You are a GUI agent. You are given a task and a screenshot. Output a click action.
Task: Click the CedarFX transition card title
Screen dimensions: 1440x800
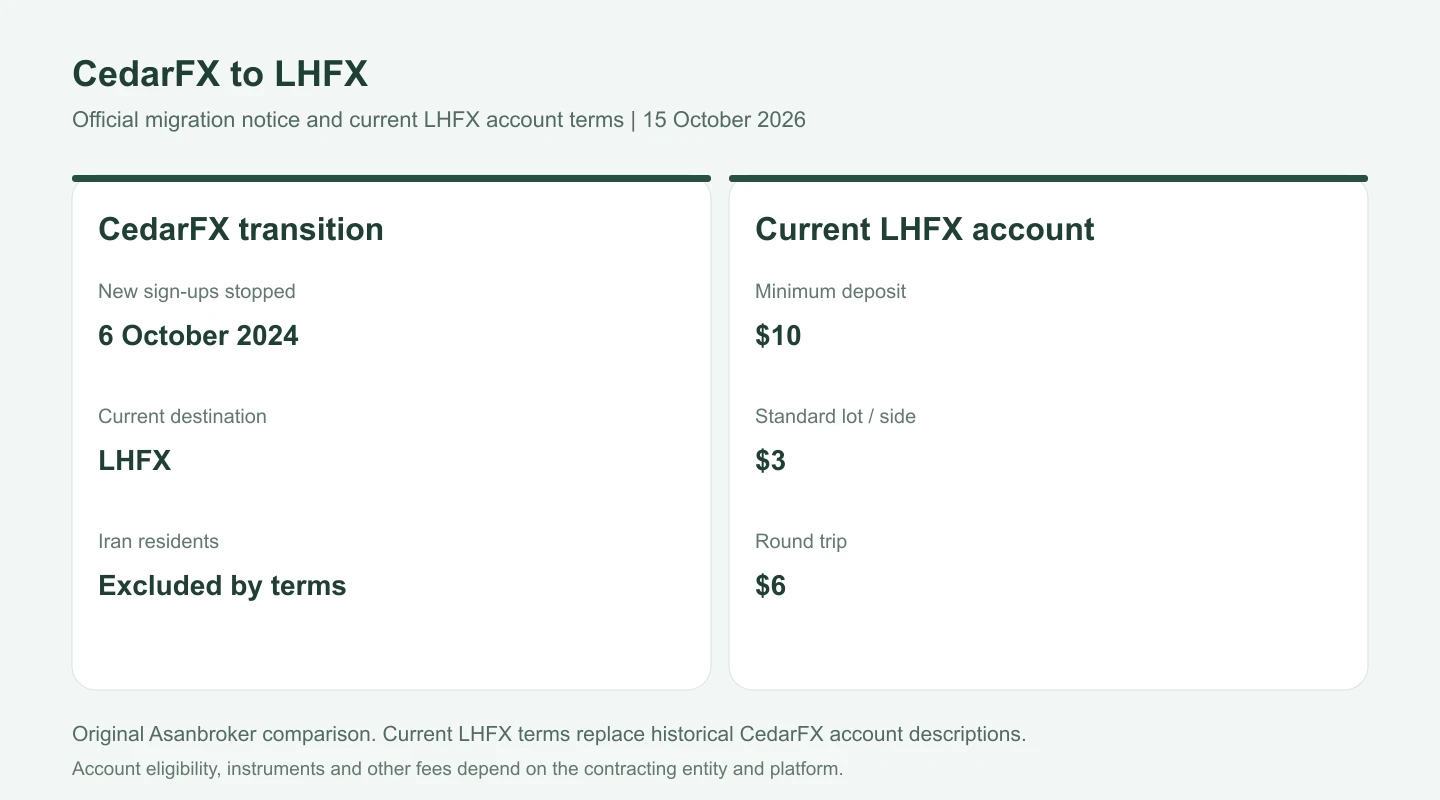[241, 229]
